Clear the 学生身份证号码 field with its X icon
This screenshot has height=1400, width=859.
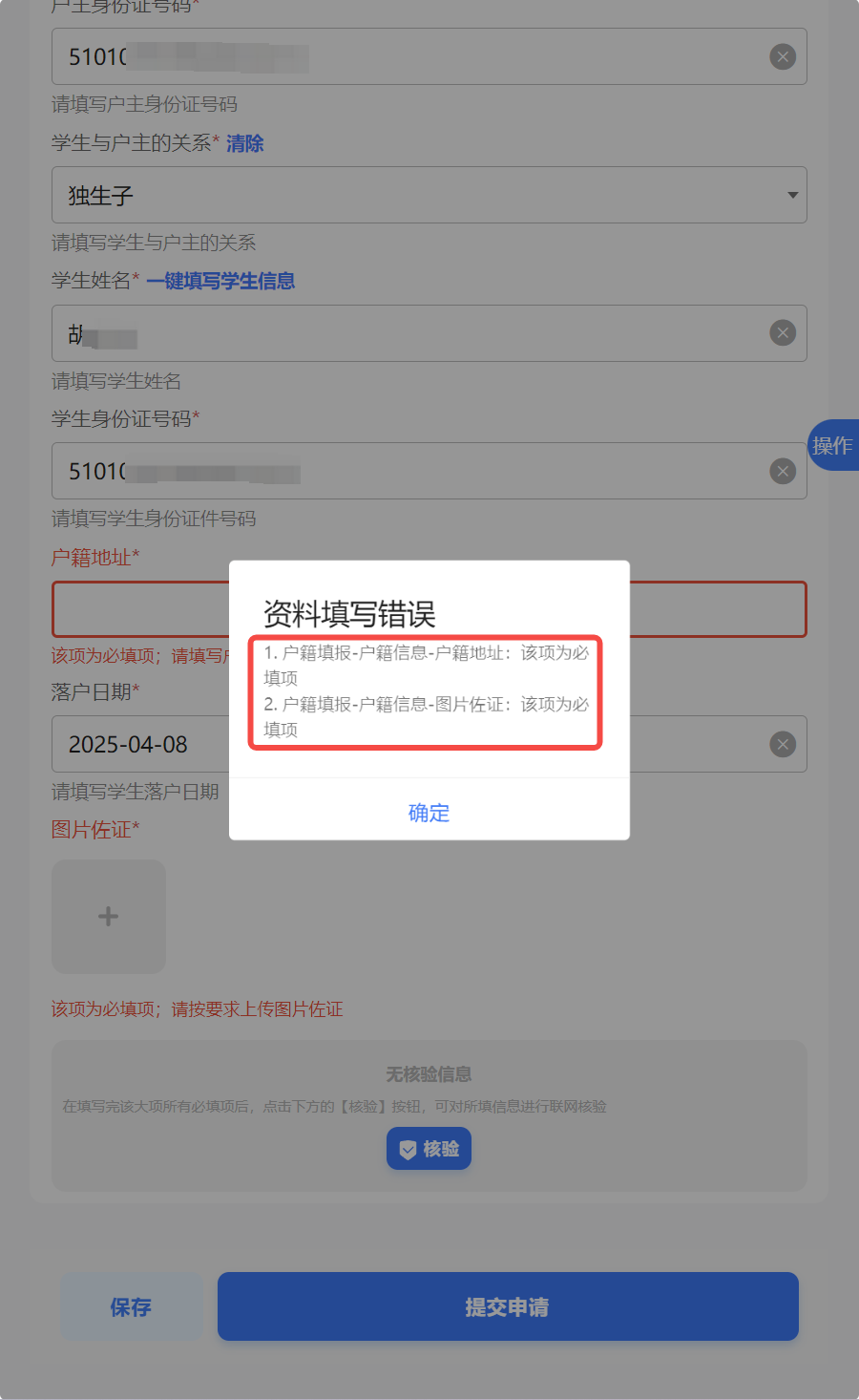783,471
